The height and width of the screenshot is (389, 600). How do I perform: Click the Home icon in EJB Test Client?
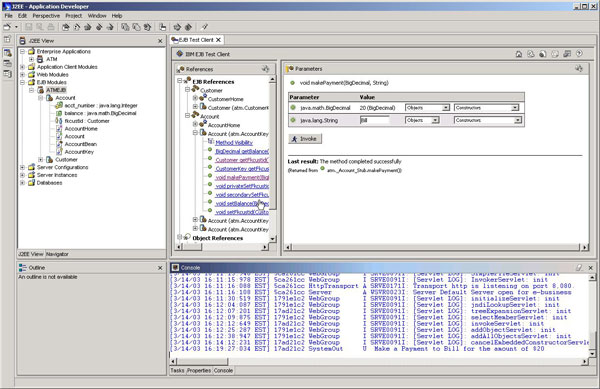[518, 54]
